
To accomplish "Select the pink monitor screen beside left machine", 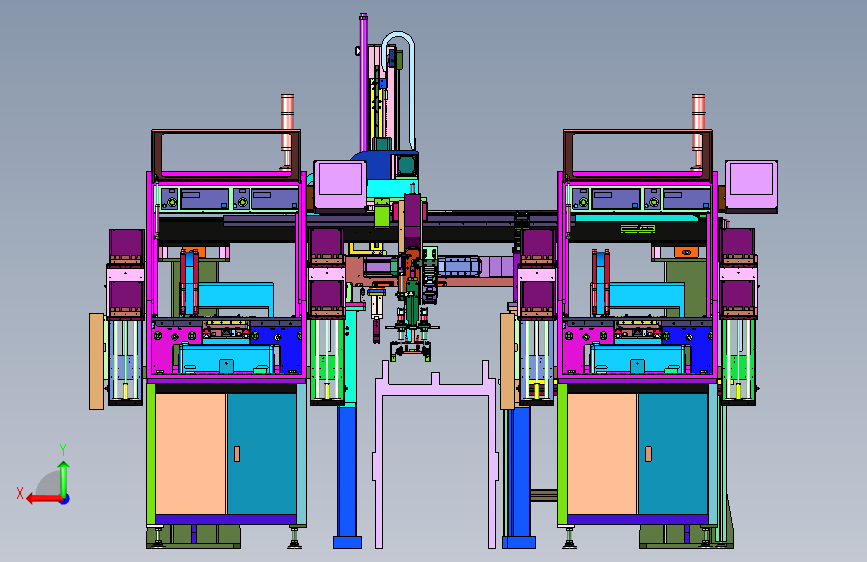I will pos(340,179).
